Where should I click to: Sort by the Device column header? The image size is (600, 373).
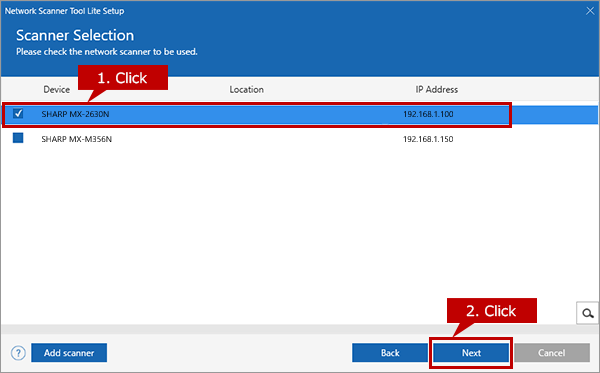(57, 90)
